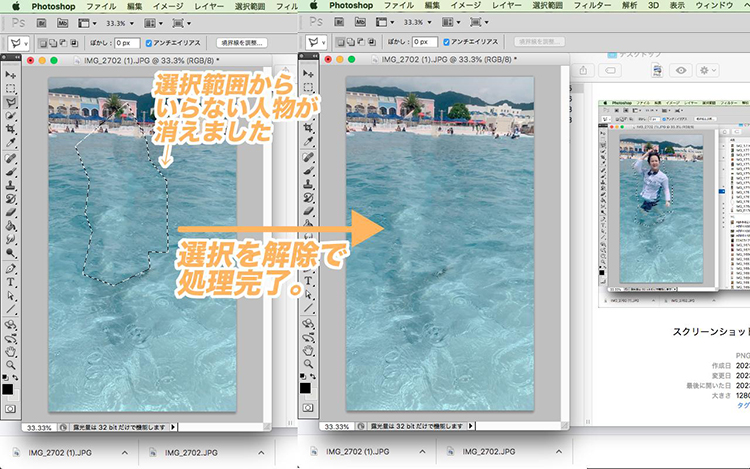
Task: Select Quick Selection tool in left toolbox
Action: coord(11,116)
